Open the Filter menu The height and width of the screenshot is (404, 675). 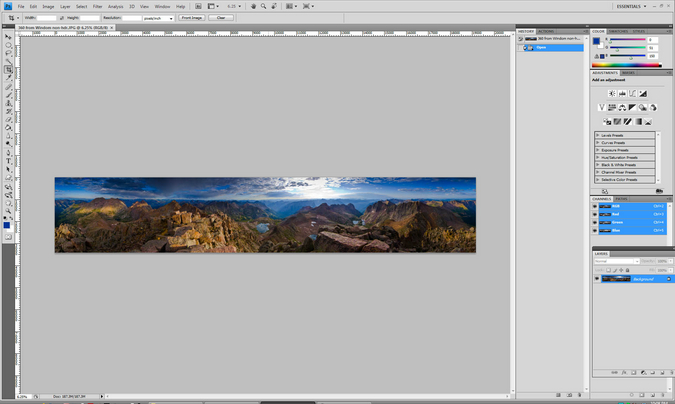[97, 6]
